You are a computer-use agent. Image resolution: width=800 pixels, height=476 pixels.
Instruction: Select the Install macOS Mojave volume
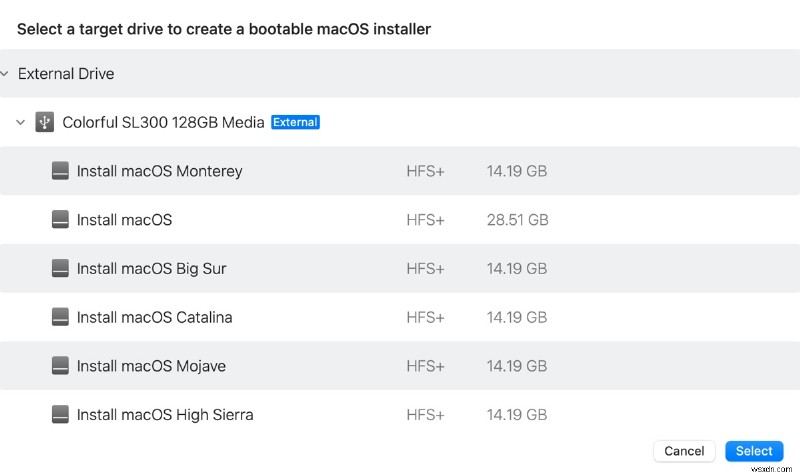(400, 366)
